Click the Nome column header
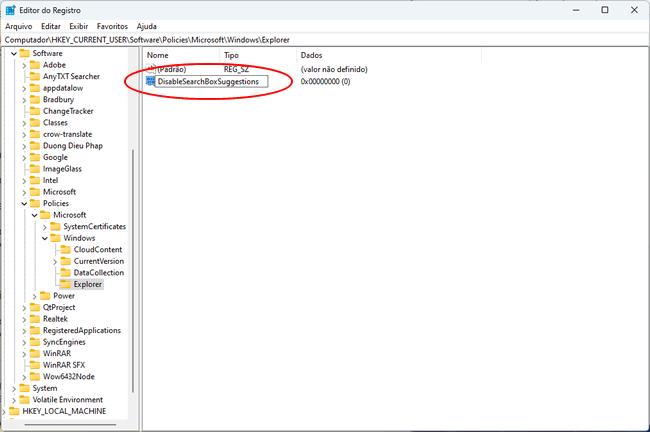Image resolution: width=650 pixels, height=432 pixels. pyautogui.click(x=159, y=55)
